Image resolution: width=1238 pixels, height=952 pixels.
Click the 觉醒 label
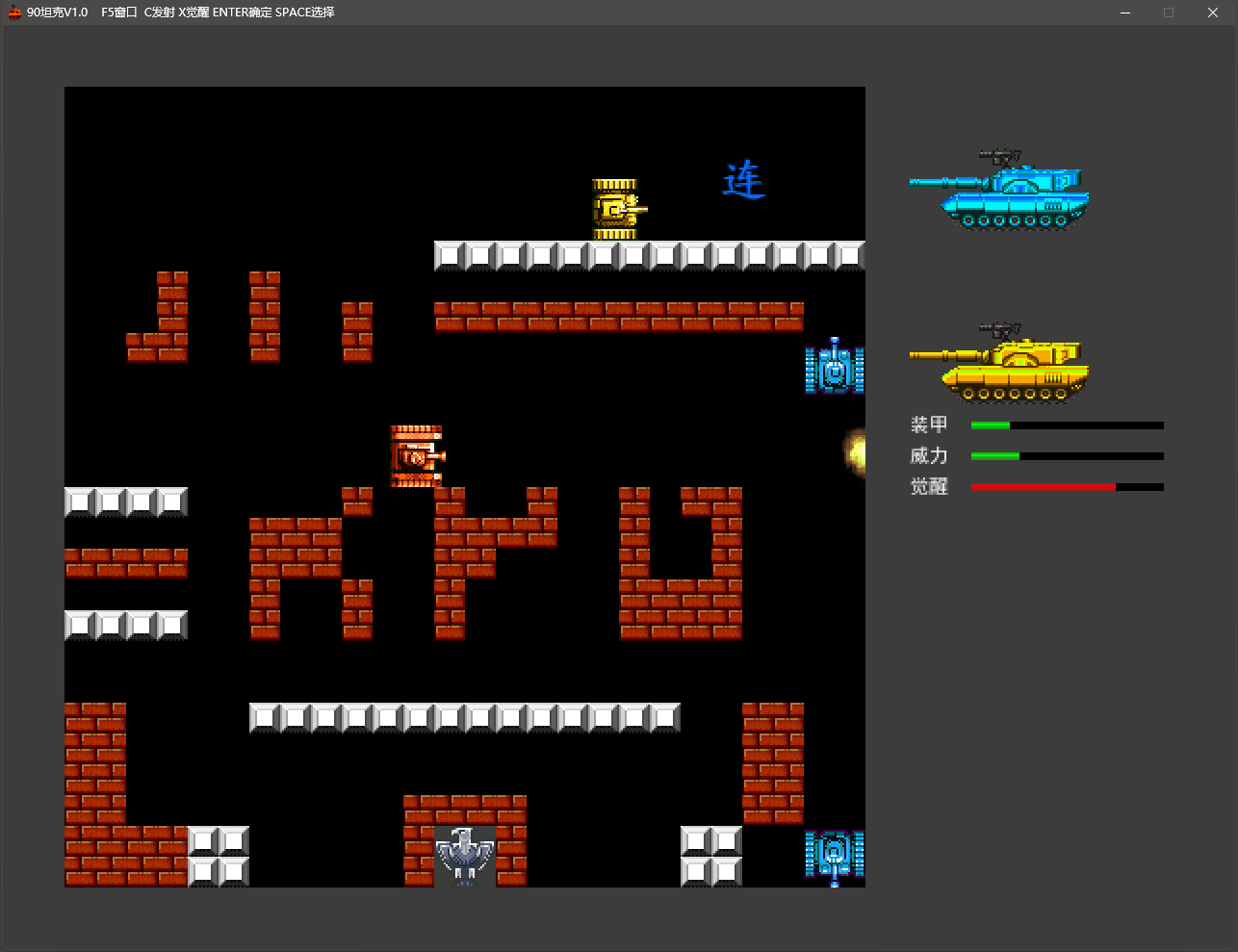click(x=929, y=486)
